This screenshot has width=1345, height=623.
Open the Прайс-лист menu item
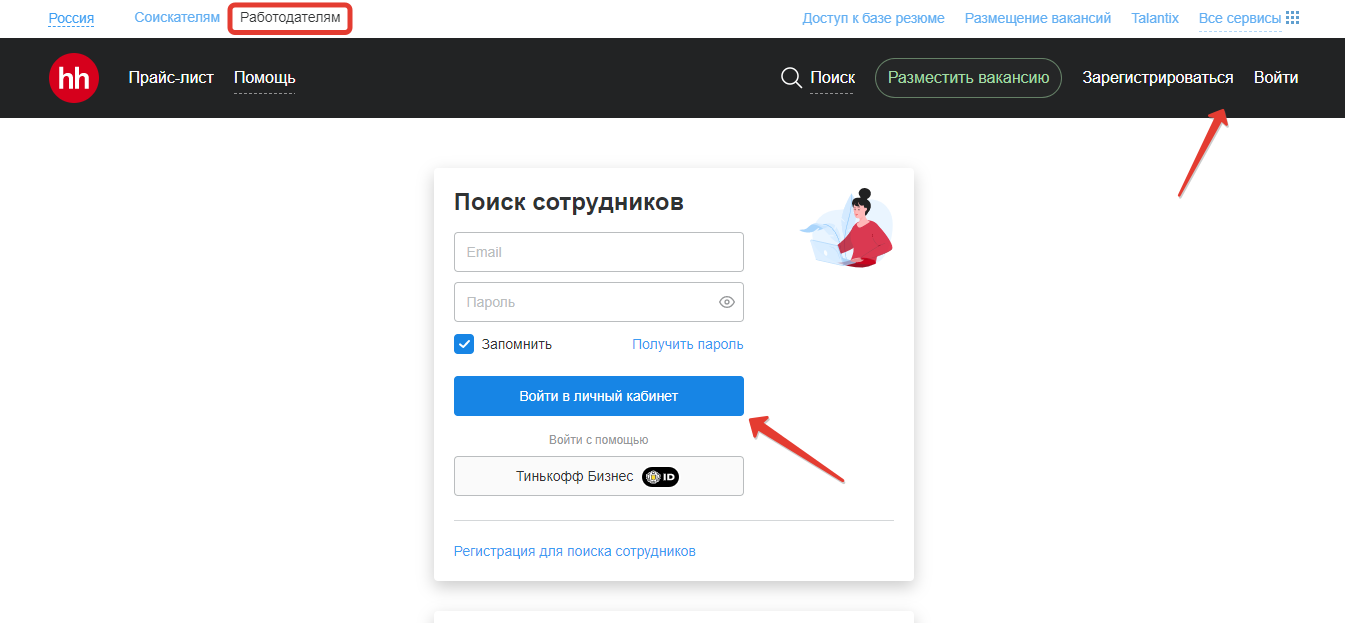click(x=171, y=78)
